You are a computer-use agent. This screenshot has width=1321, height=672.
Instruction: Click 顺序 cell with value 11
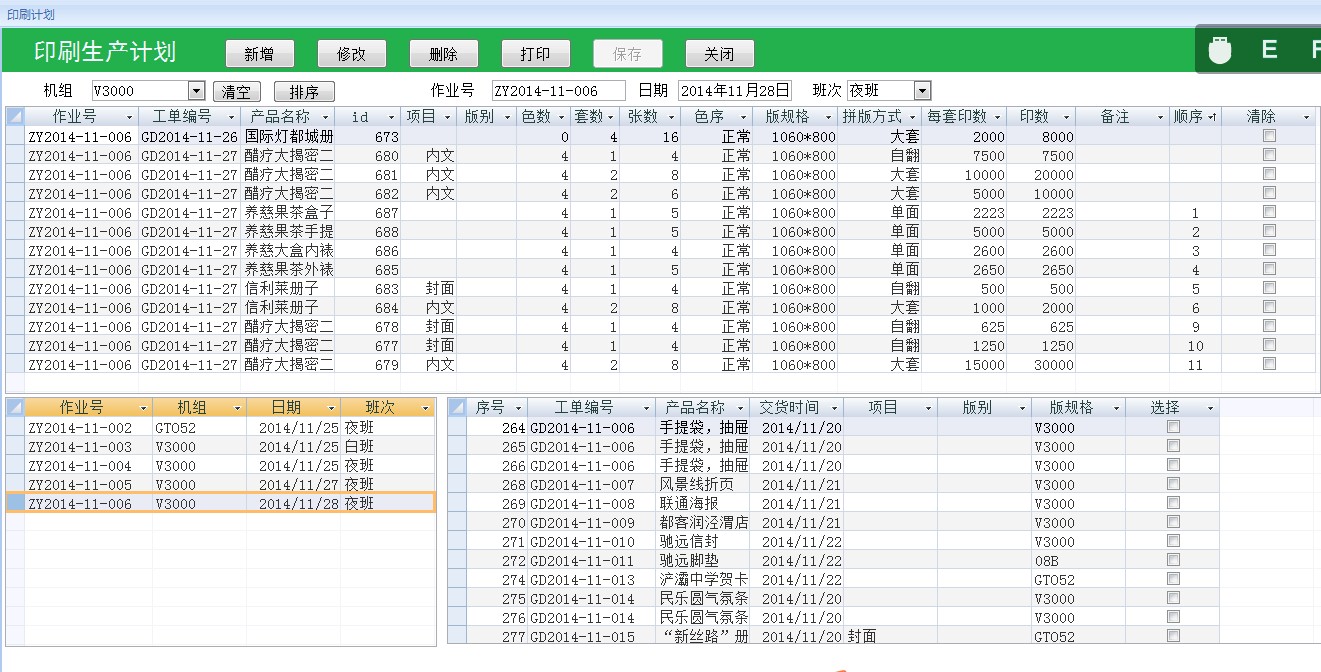1195,364
